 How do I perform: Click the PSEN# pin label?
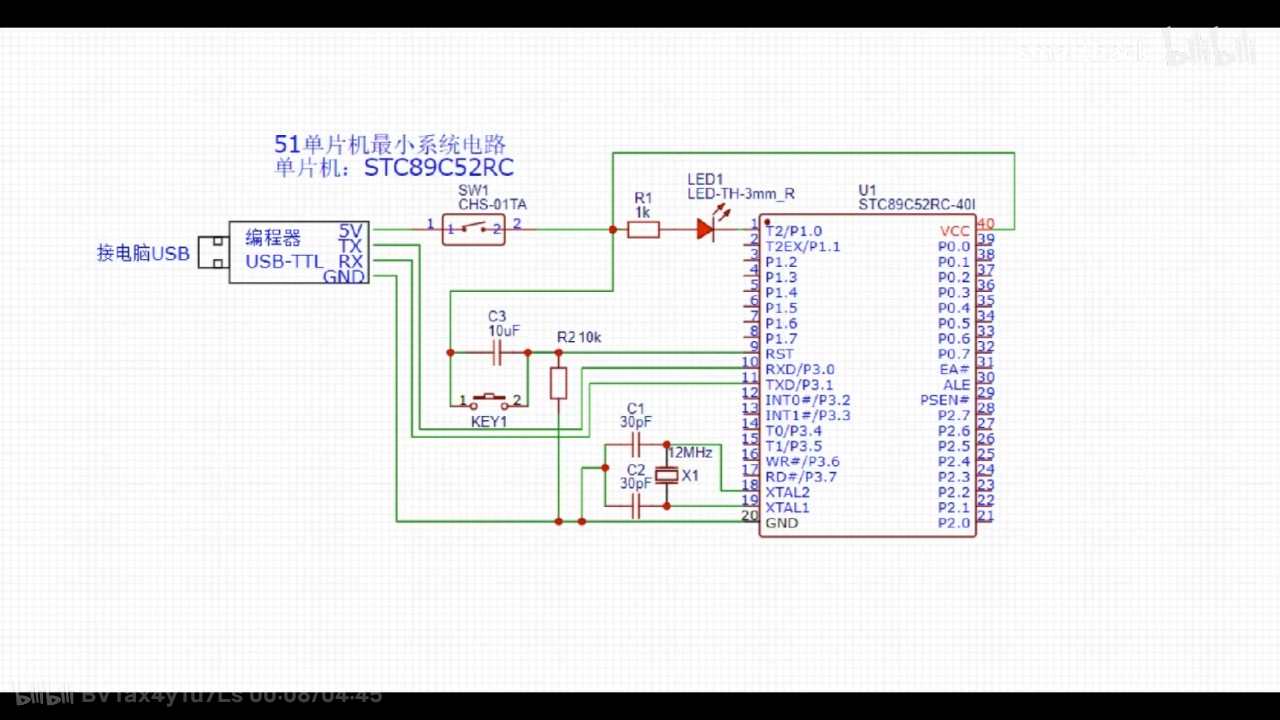pyautogui.click(x=945, y=400)
